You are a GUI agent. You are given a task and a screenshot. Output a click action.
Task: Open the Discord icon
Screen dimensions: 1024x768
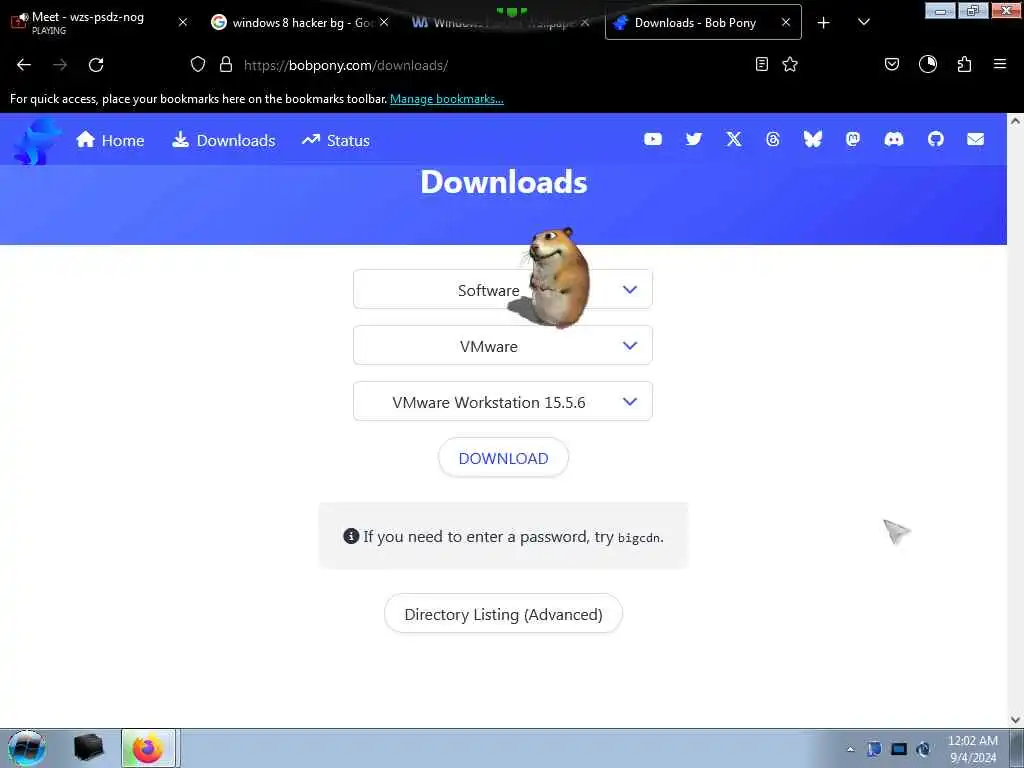[893, 139]
